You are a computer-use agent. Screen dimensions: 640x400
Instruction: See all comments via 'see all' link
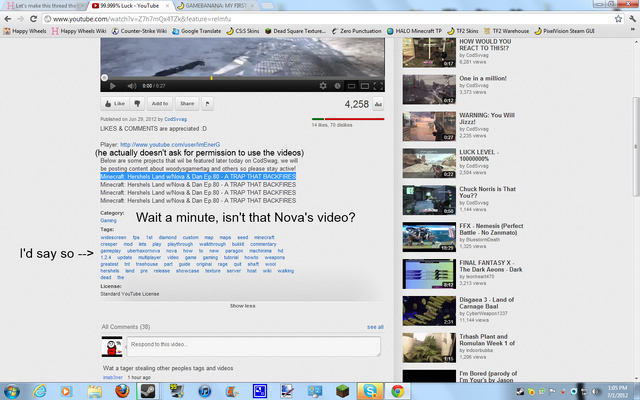(375, 327)
